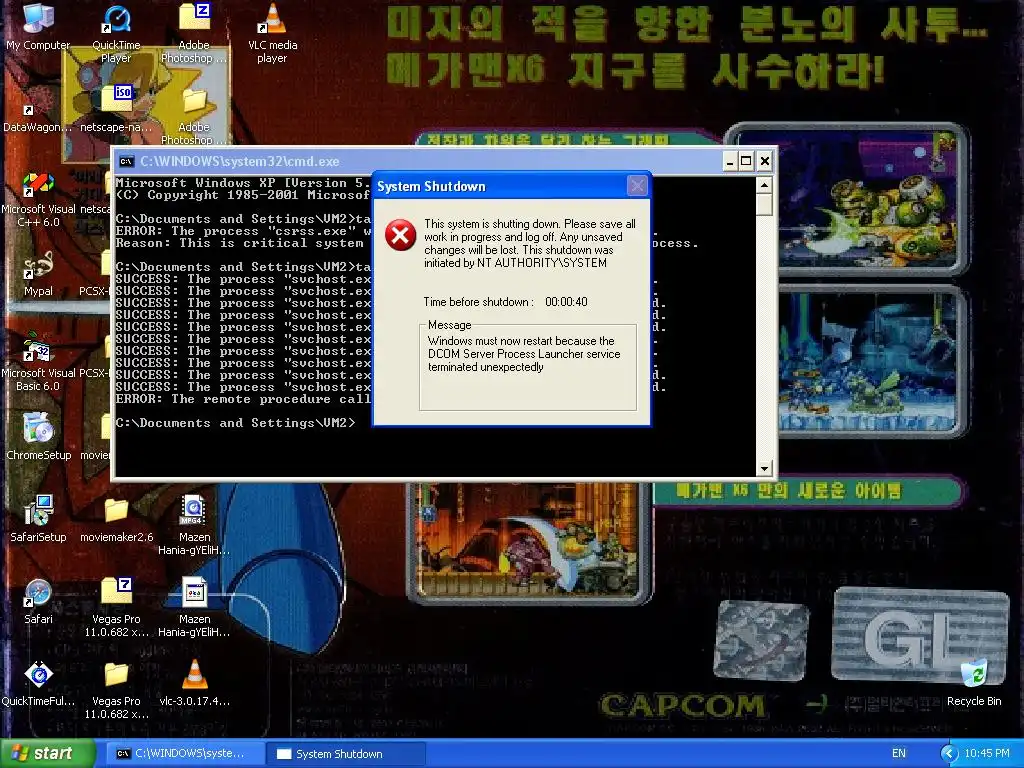Click the cmd.exe window title text
Viewport: 1024px width, 768px height.
240,161
